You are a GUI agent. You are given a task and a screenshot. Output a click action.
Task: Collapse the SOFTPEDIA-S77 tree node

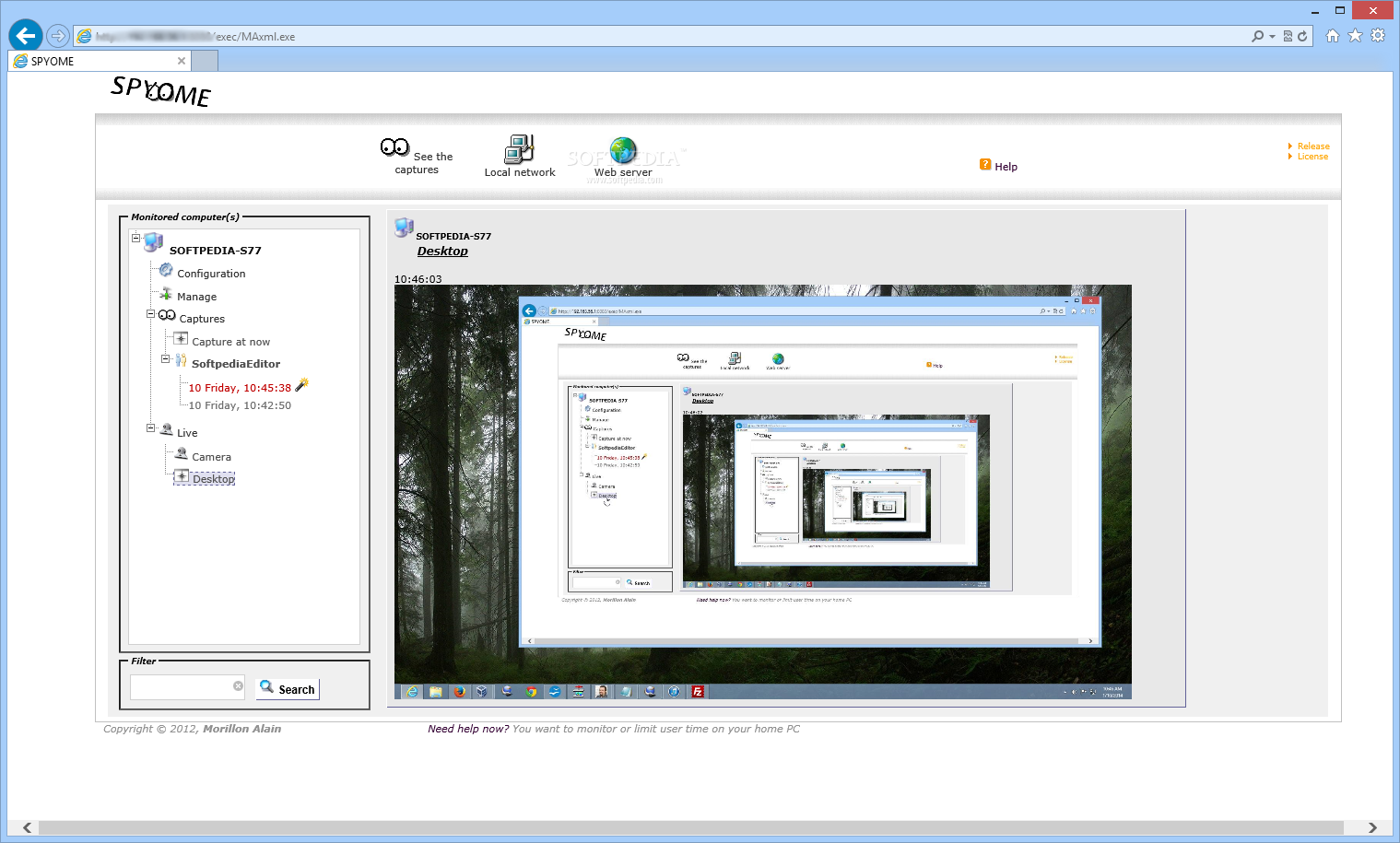[x=135, y=238]
